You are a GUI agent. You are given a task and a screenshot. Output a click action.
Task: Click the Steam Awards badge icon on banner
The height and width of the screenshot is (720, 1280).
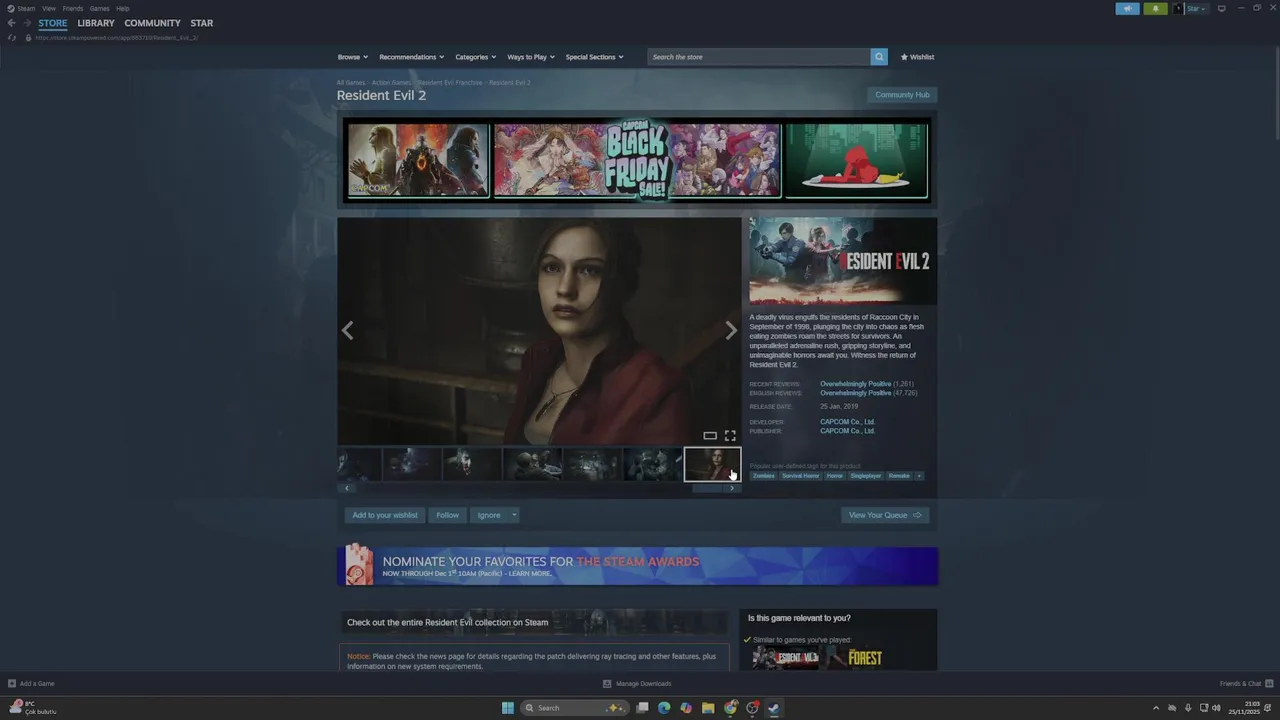(359, 565)
